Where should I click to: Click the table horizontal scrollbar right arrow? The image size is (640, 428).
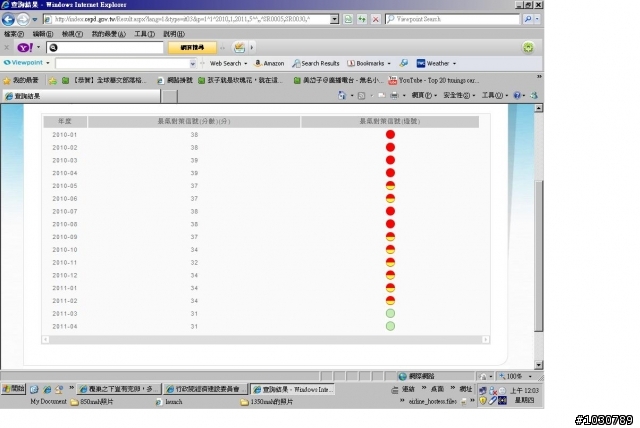tap(485, 339)
